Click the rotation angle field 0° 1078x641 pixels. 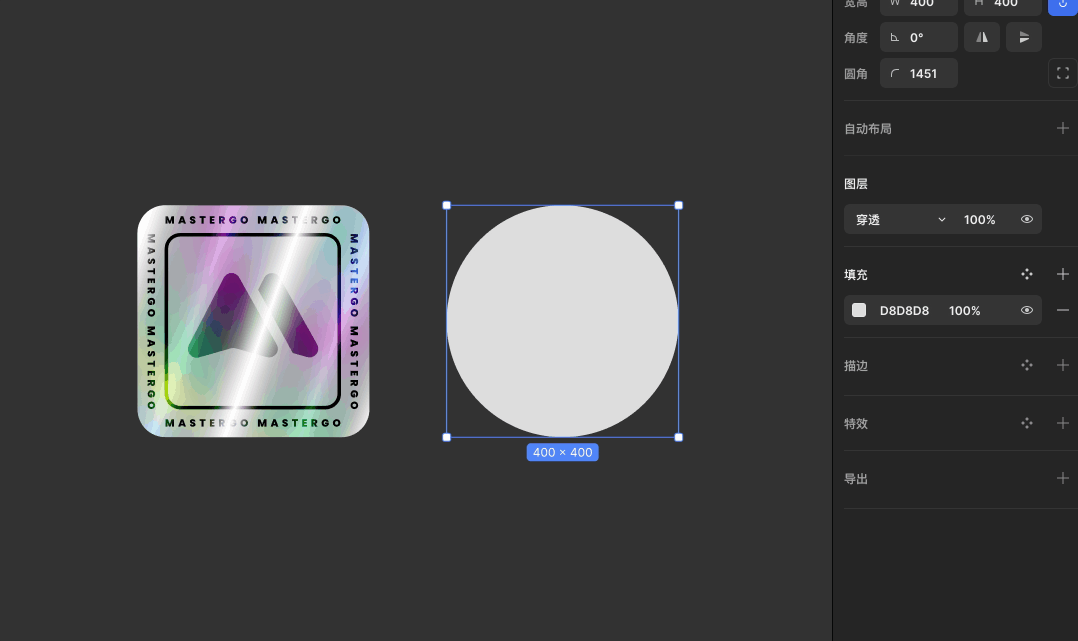(918, 37)
